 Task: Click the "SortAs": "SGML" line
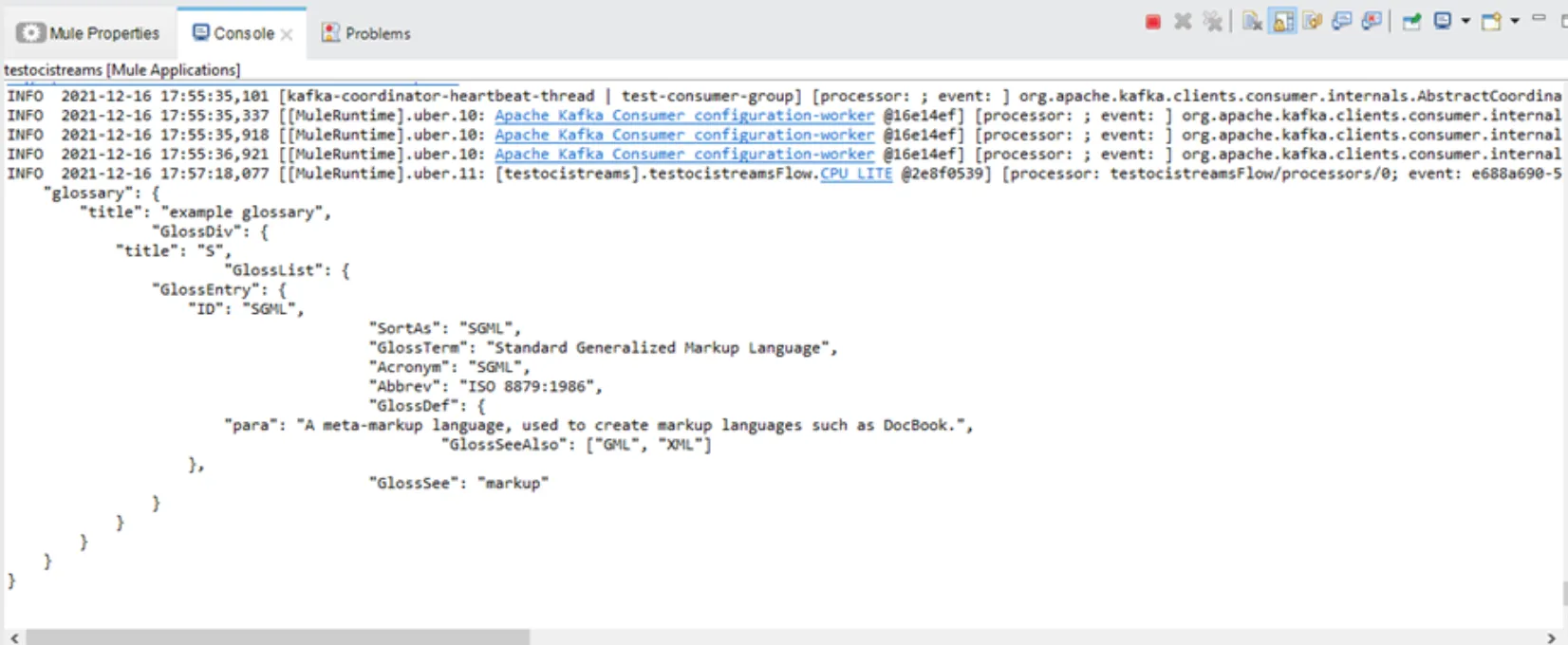[x=445, y=328]
